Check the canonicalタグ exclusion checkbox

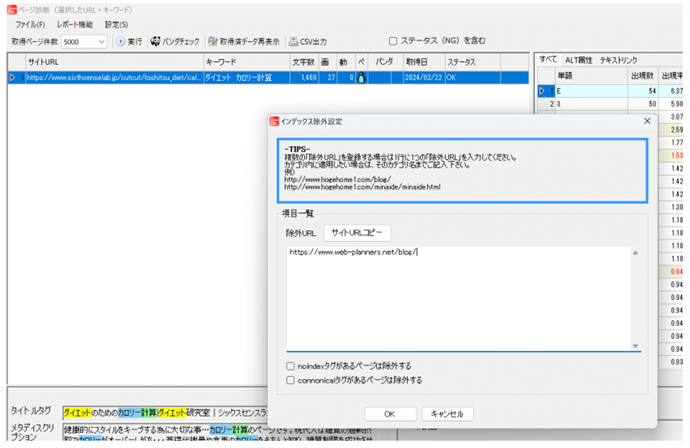coord(291,380)
